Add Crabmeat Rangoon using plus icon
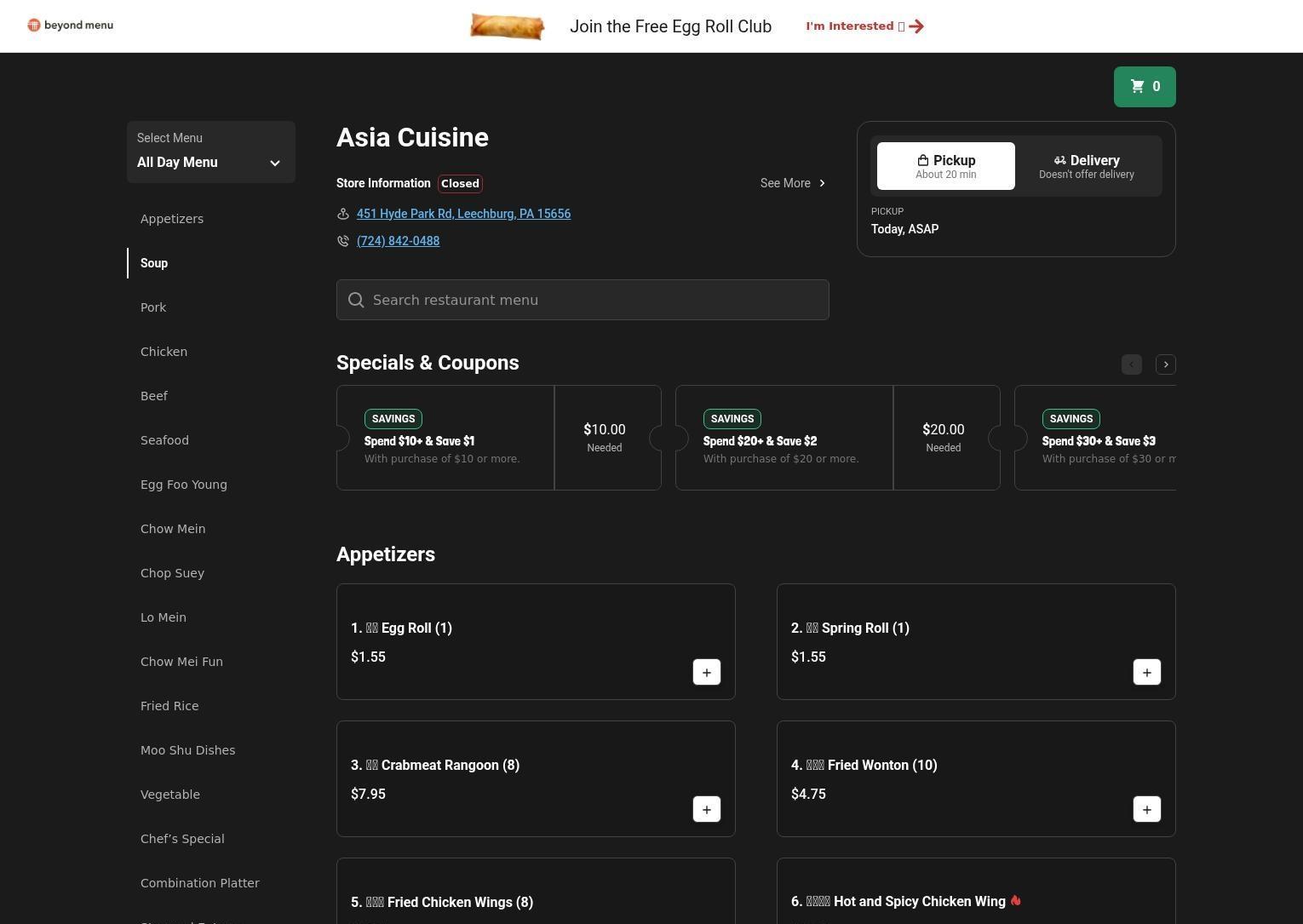 (x=706, y=809)
